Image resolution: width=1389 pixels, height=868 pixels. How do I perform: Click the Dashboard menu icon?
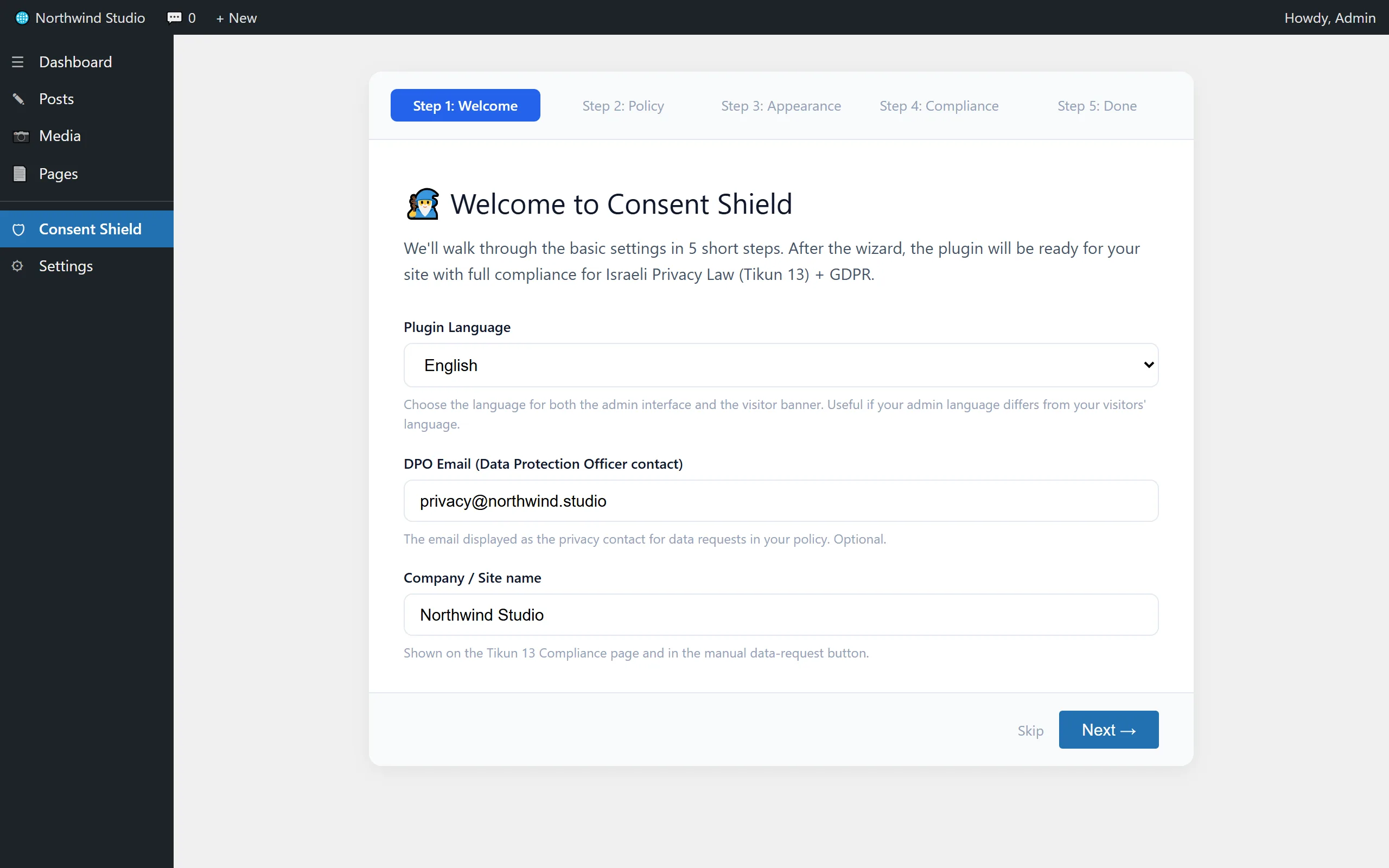click(x=18, y=62)
